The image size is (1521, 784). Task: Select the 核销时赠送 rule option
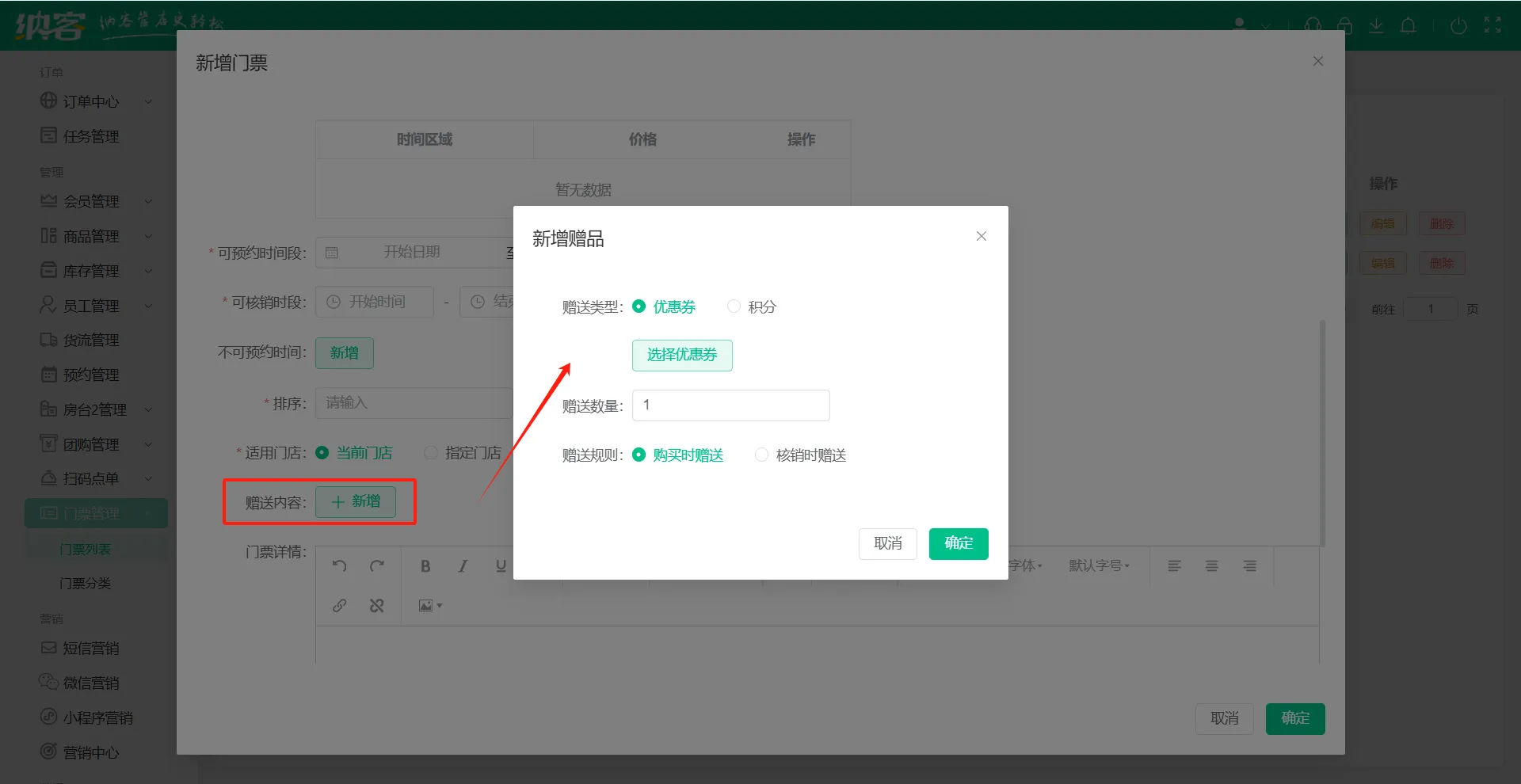761,455
